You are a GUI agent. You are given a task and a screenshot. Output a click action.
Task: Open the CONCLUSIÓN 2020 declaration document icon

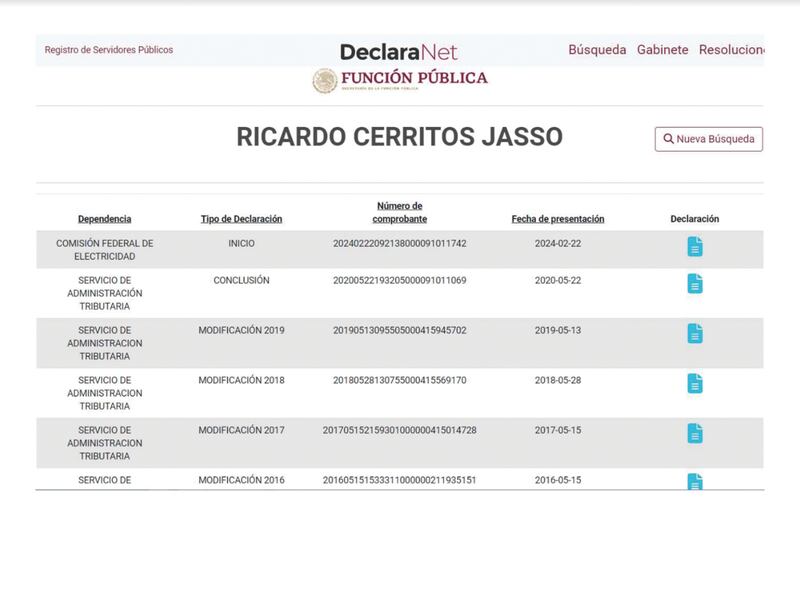[695, 284]
